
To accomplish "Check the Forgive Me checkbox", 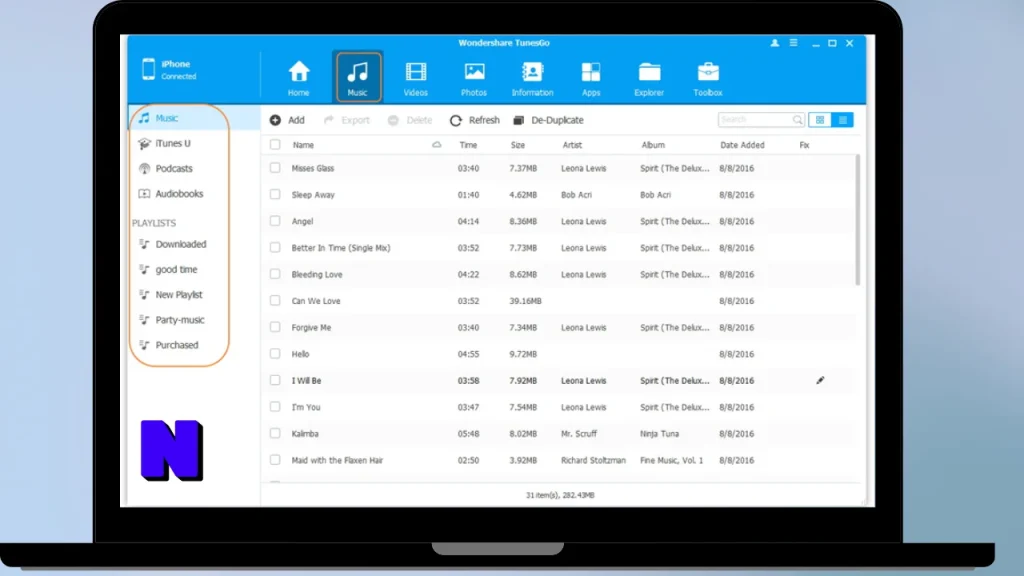I will point(275,327).
